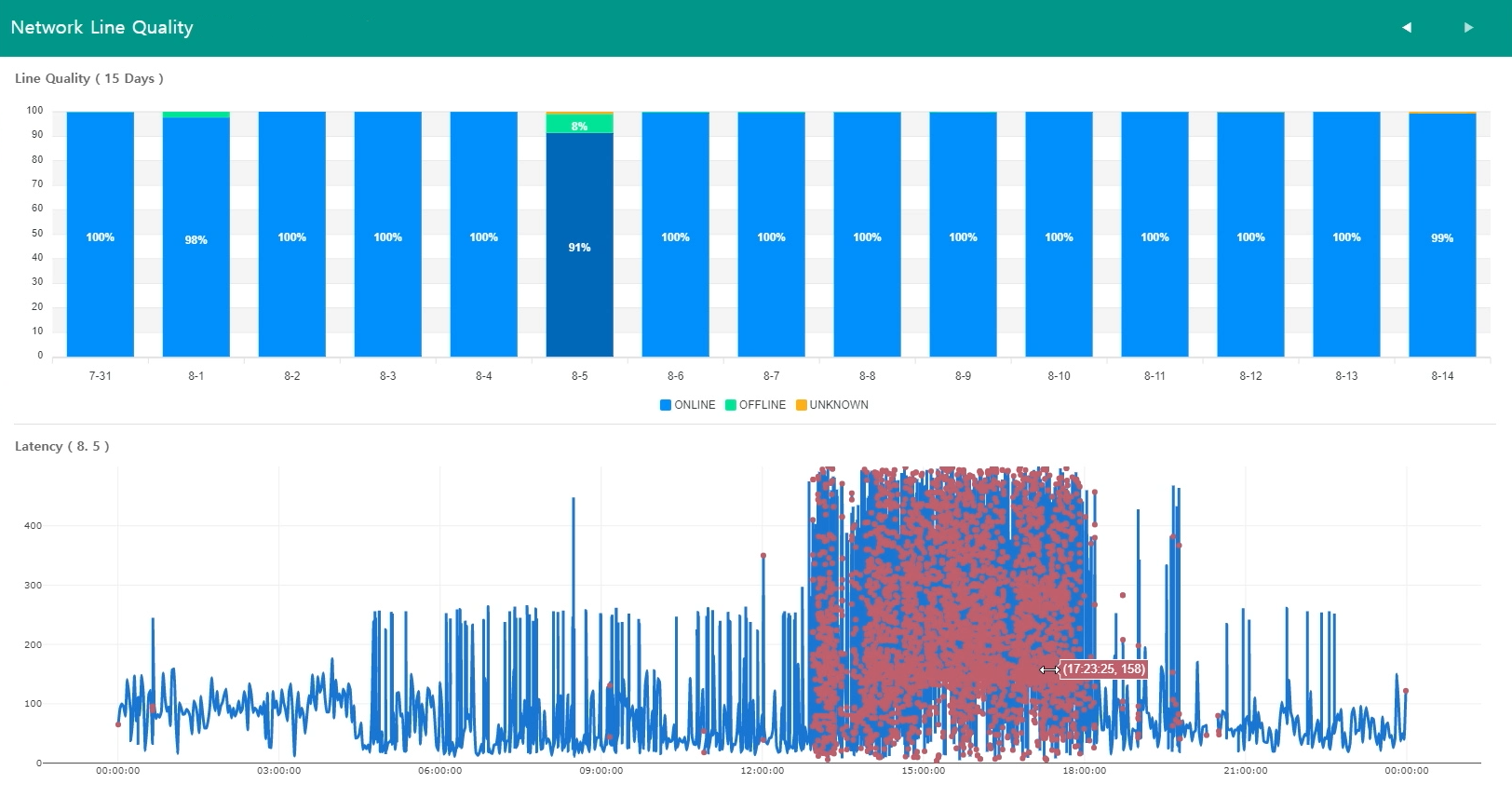Click the green OFFLINE legend color swatch
The image size is (1512, 797).
tap(731, 405)
